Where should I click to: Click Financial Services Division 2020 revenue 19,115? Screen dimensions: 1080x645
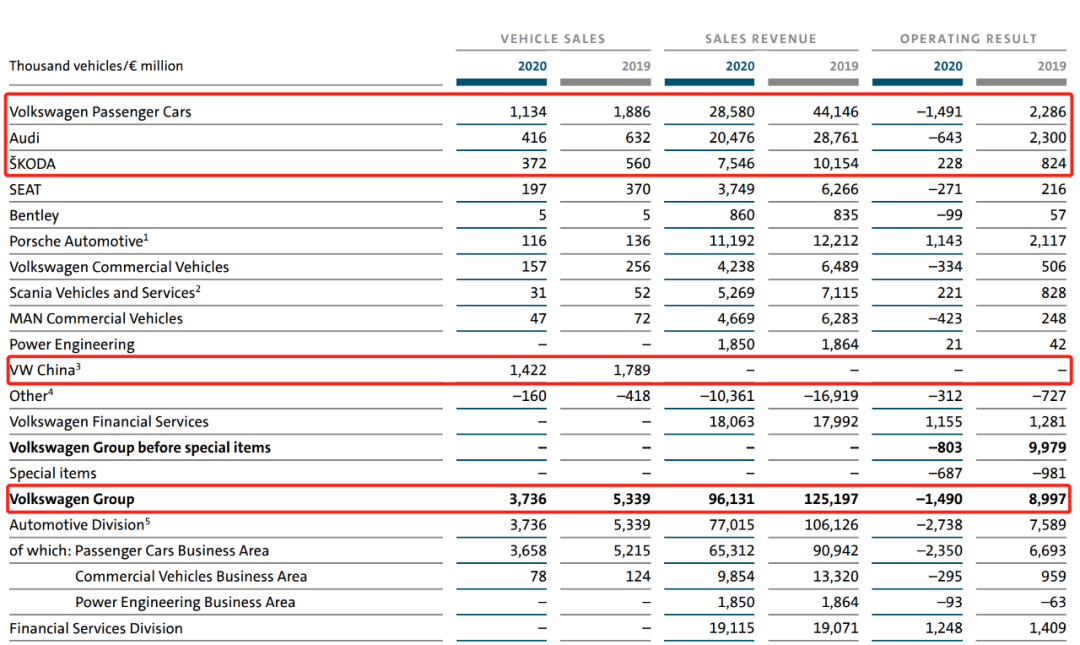click(732, 628)
